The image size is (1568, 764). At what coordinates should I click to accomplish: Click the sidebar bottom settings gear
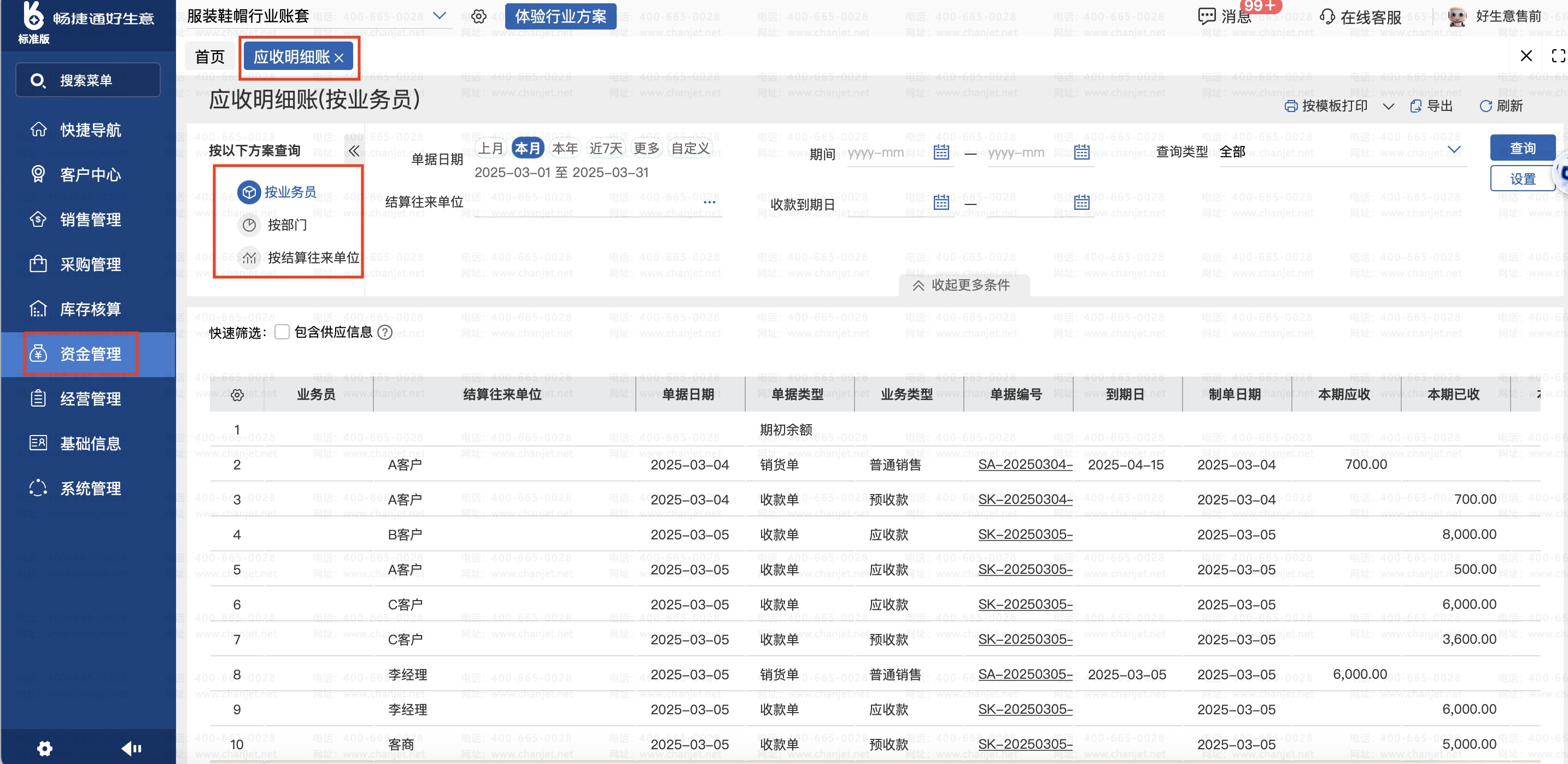(44, 748)
